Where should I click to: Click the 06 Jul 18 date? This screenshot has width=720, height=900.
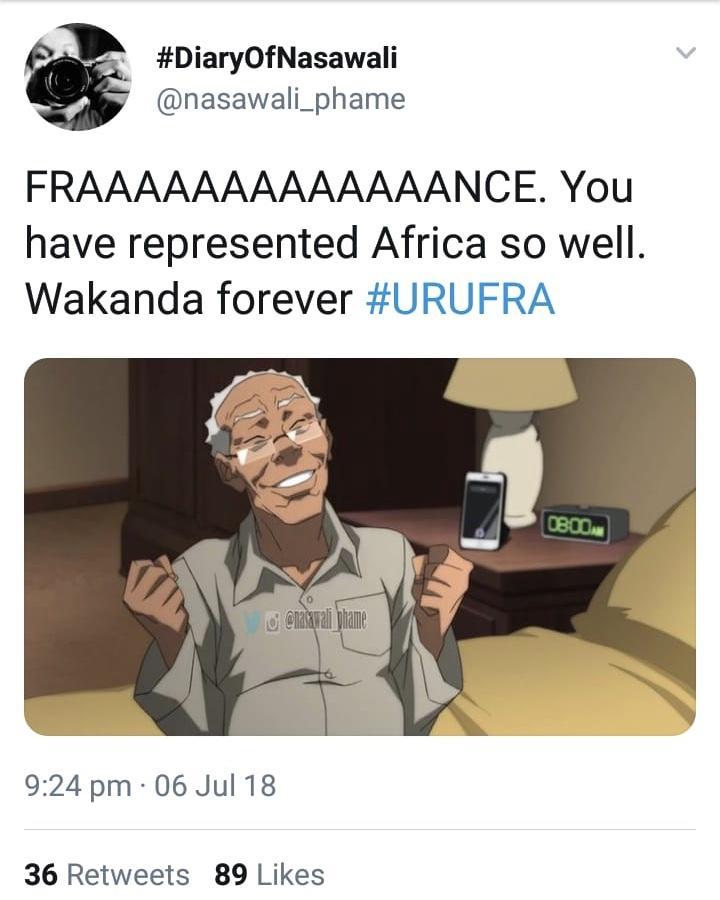pos(215,785)
